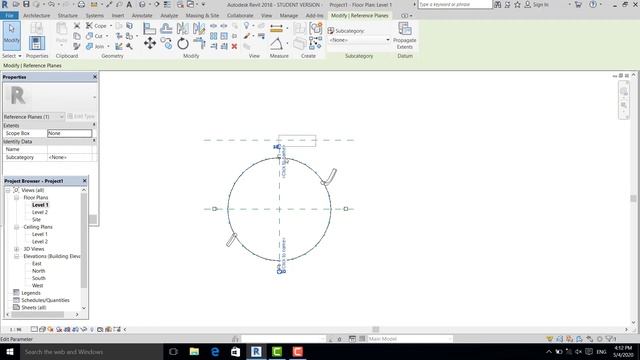This screenshot has width=640, height=360.
Task: Click the Align tool icon
Action: pos(149,29)
